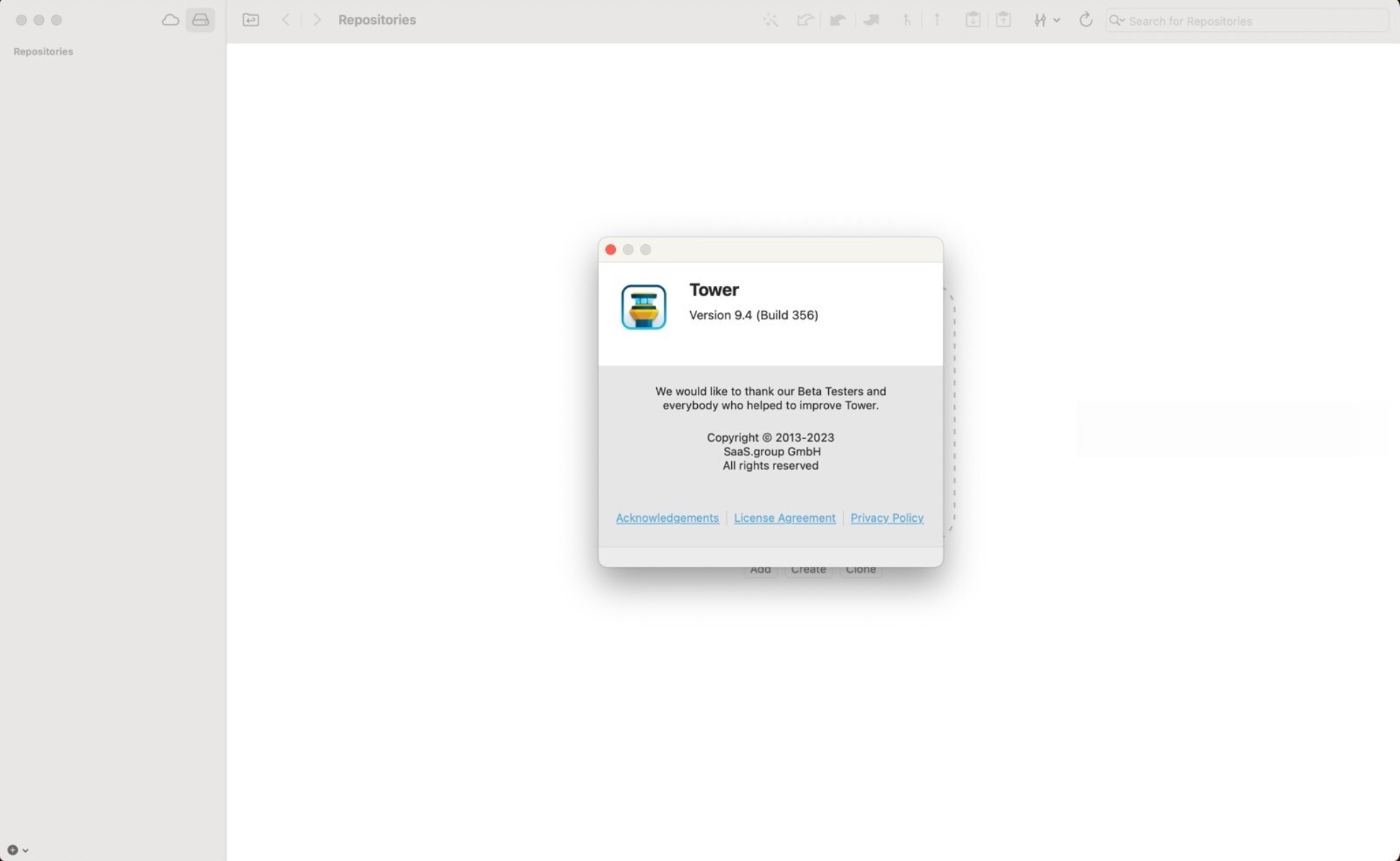The image size is (1400, 861).
Task: Open the License Agreement link
Action: [784, 518]
